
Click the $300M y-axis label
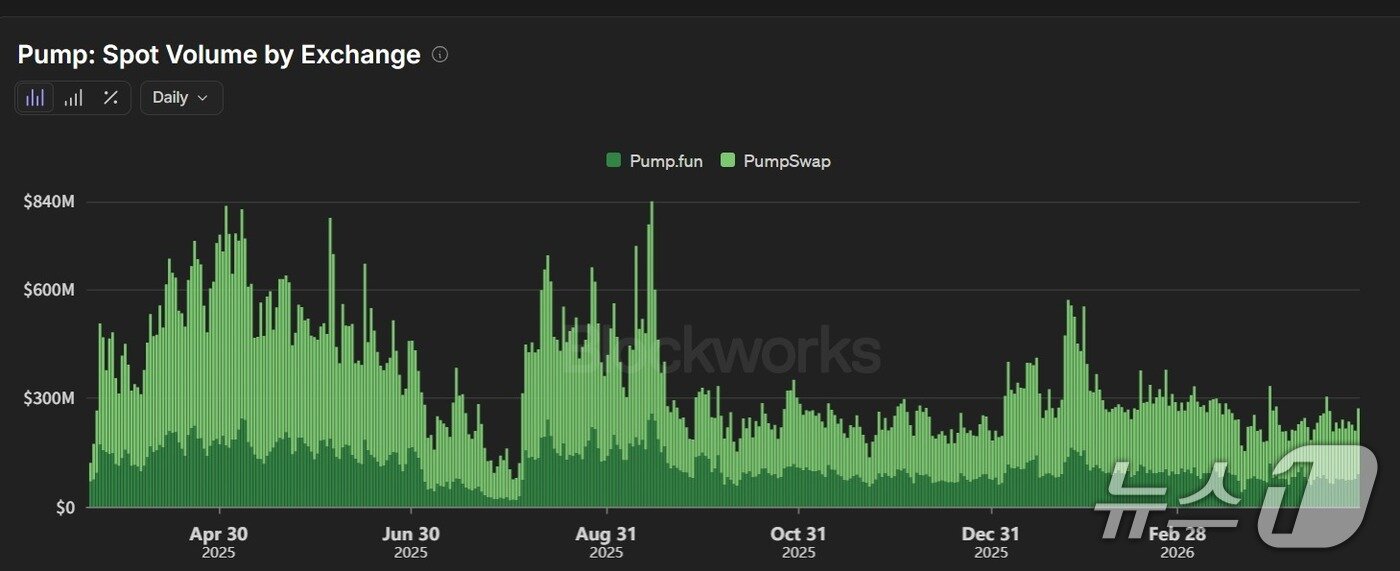coord(49,399)
